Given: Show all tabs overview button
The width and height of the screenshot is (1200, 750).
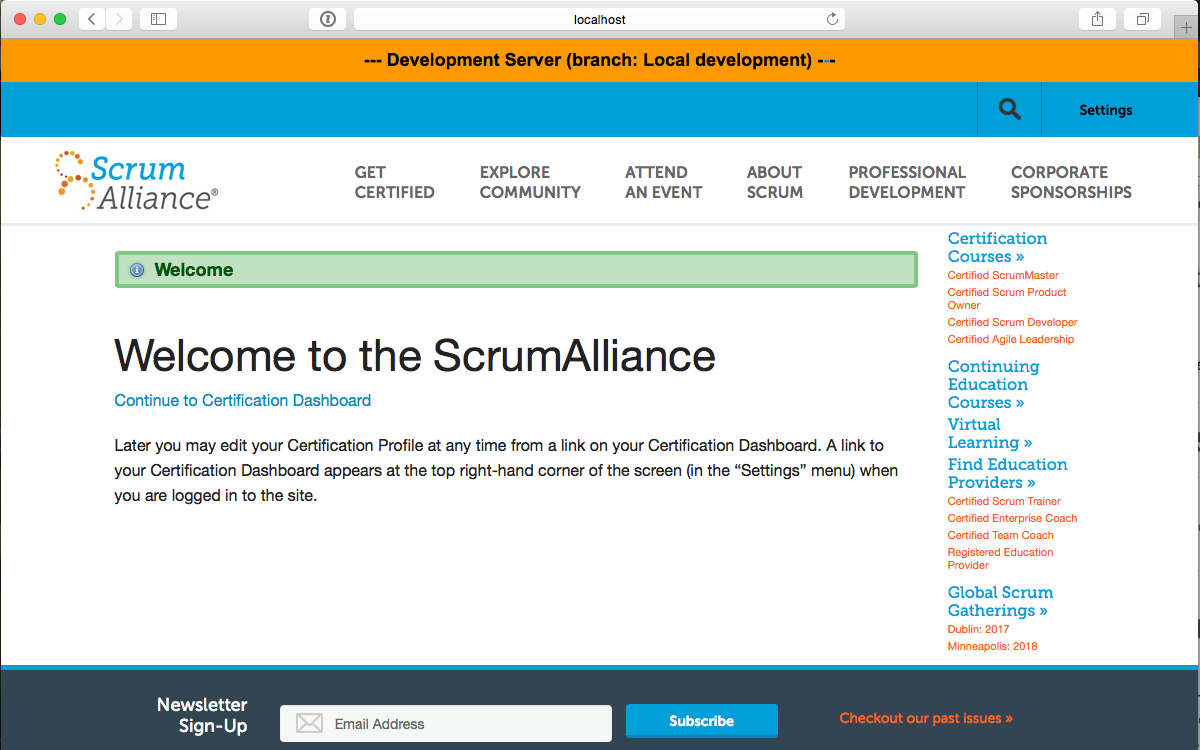Looking at the screenshot, I should [x=1142, y=19].
